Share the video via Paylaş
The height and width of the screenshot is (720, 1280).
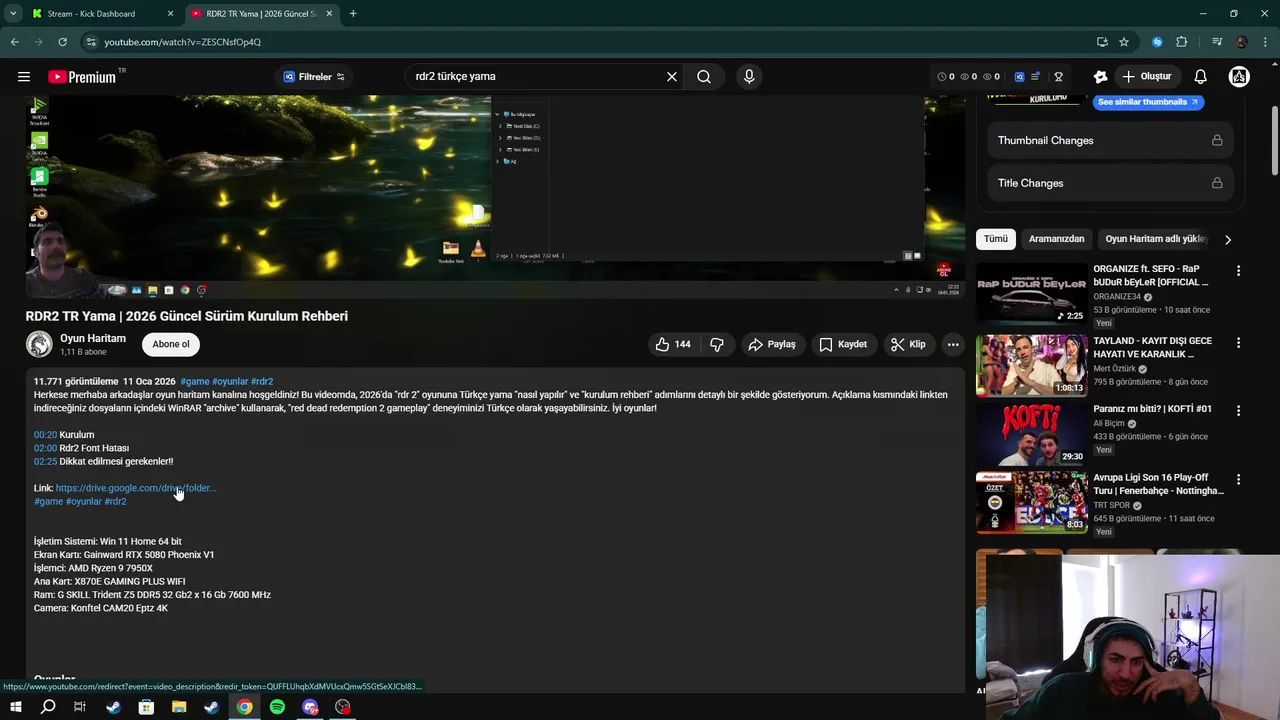(x=771, y=344)
